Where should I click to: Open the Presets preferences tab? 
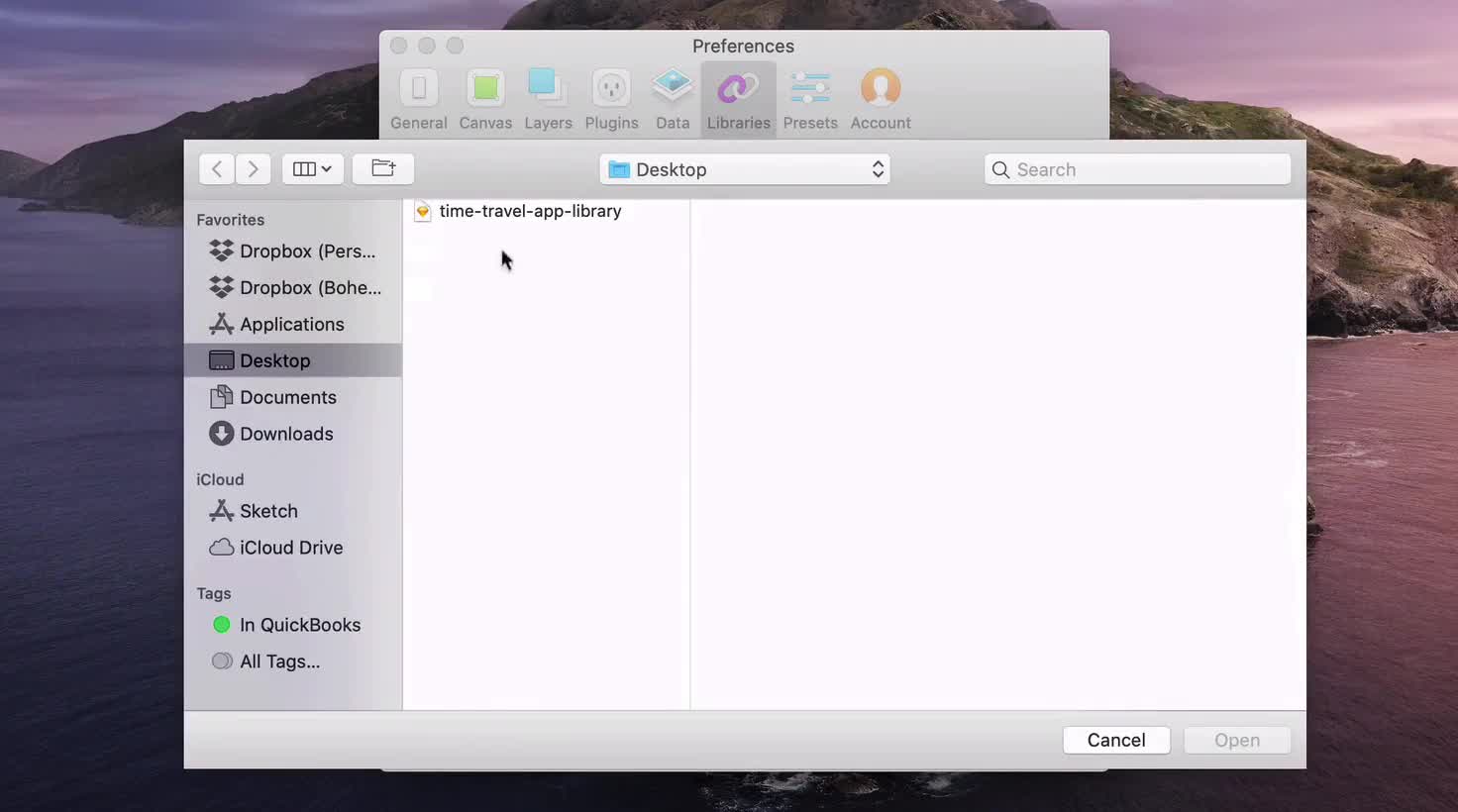click(810, 100)
